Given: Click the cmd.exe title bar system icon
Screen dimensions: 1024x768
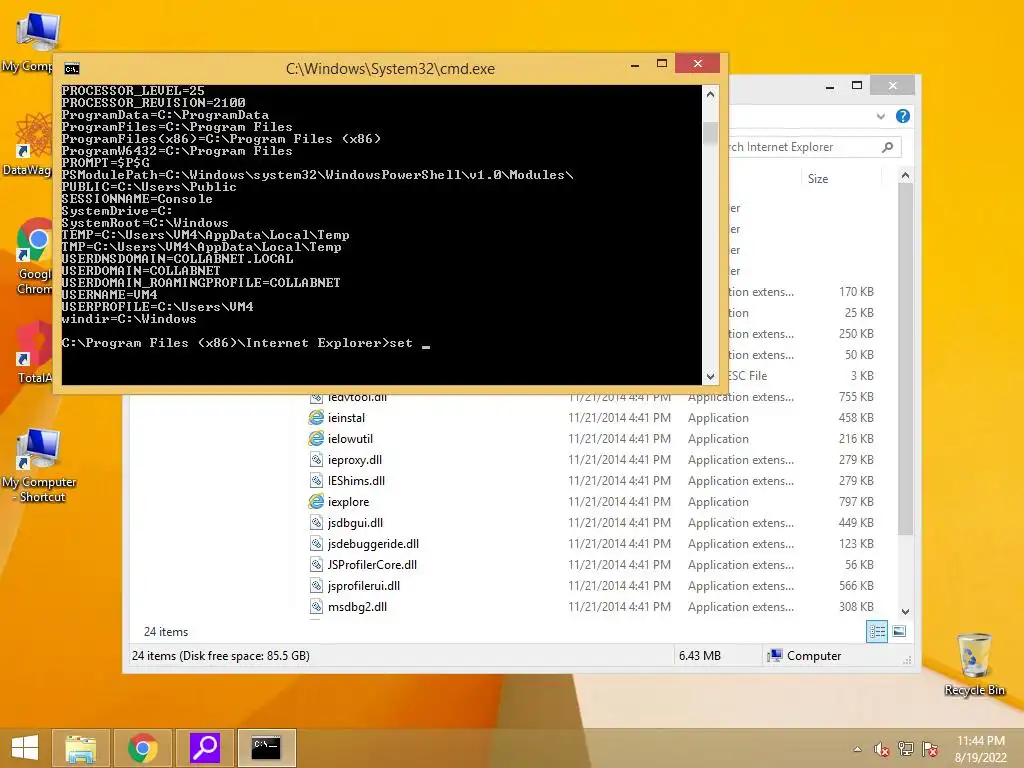Looking at the screenshot, I should pos(72,69).
